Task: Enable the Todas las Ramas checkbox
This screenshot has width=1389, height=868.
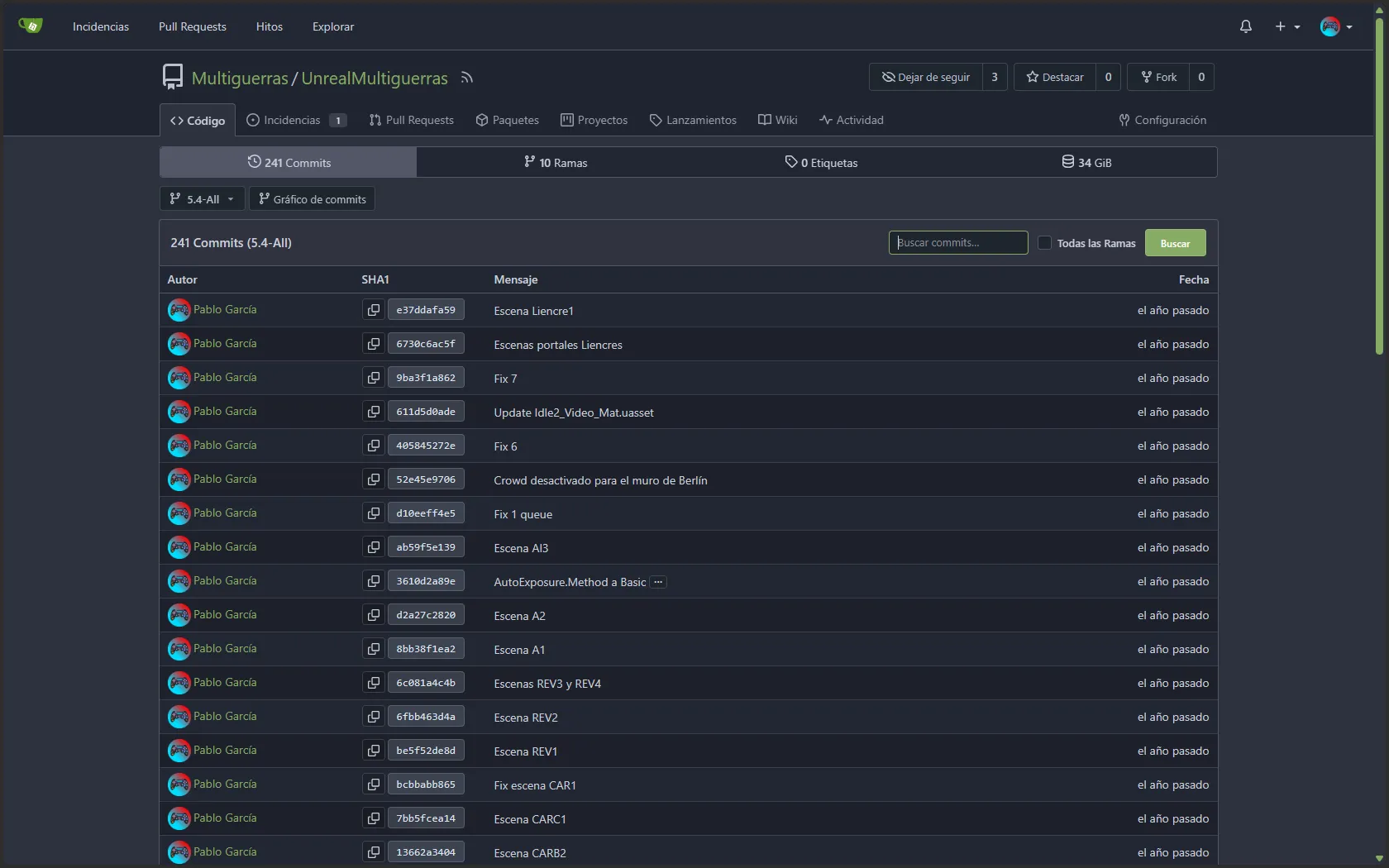Action: coord(1044,243)
